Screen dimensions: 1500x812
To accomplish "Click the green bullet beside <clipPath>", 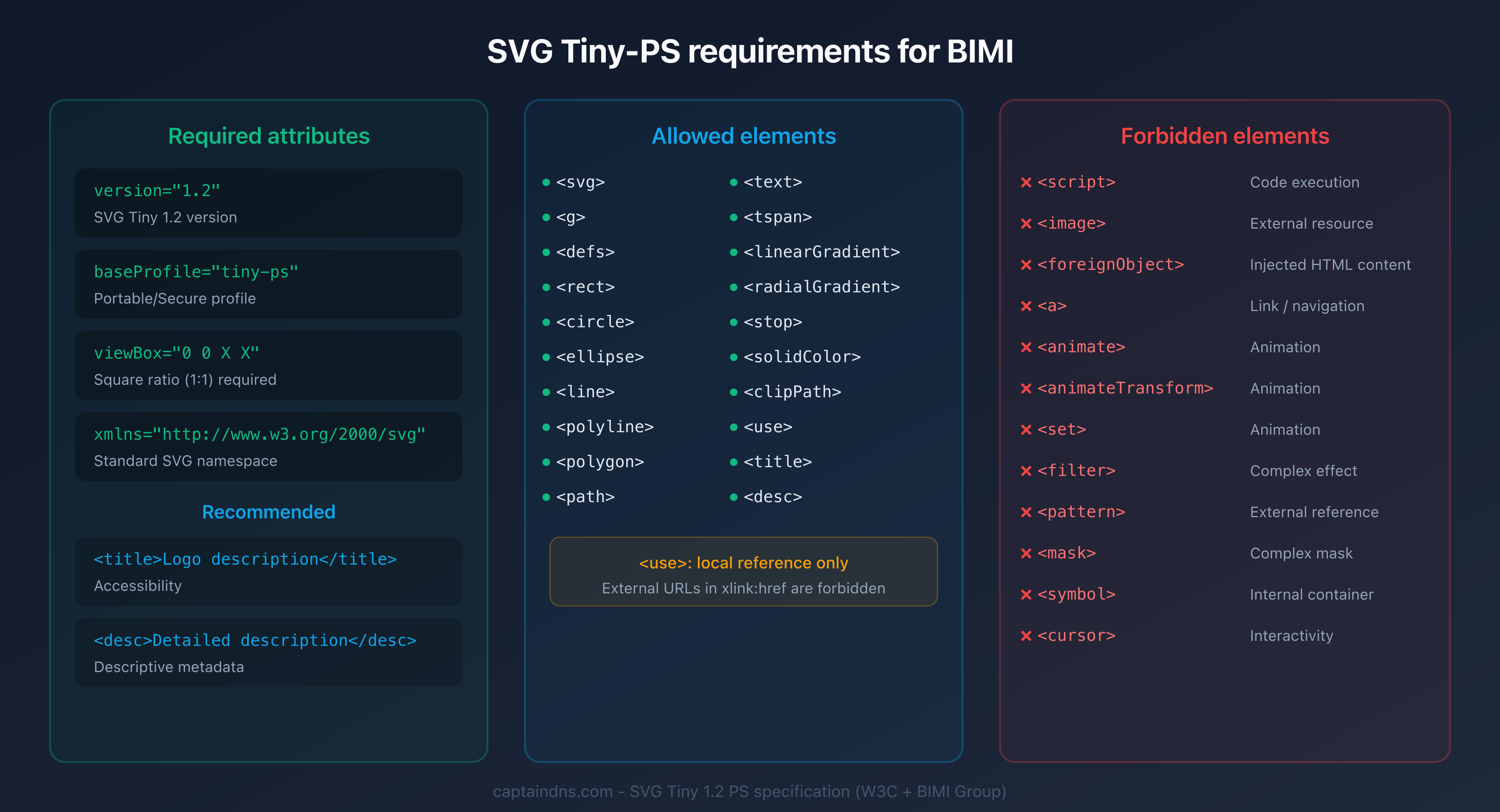I will 734,392.
